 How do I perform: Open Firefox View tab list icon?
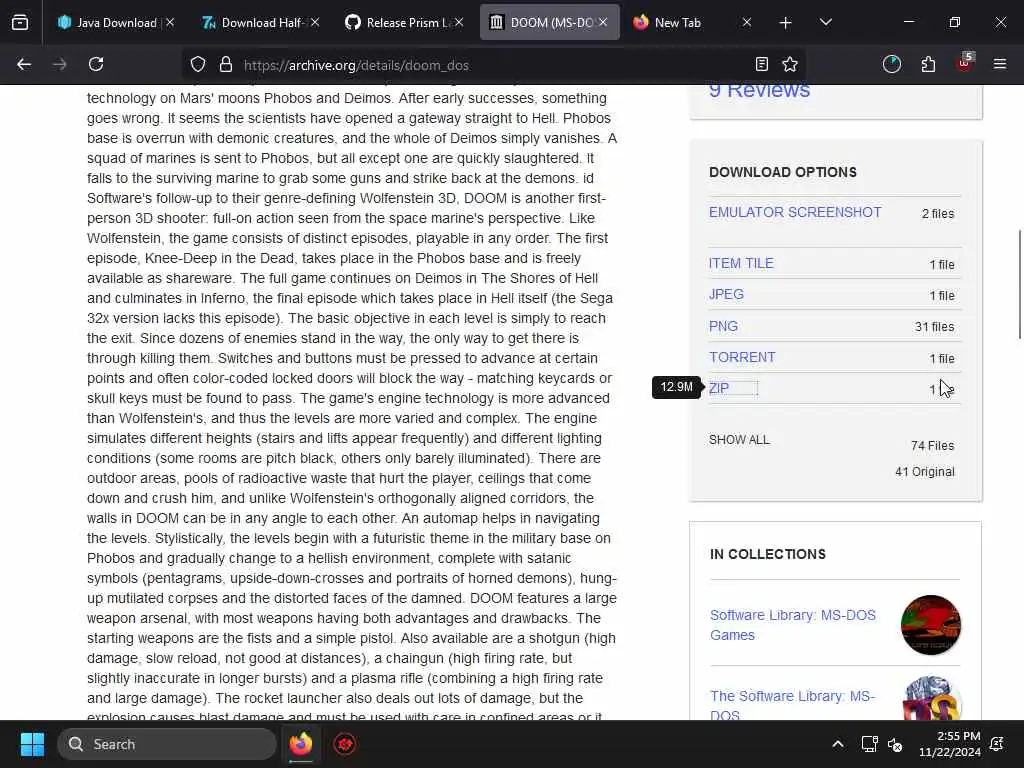20,23
